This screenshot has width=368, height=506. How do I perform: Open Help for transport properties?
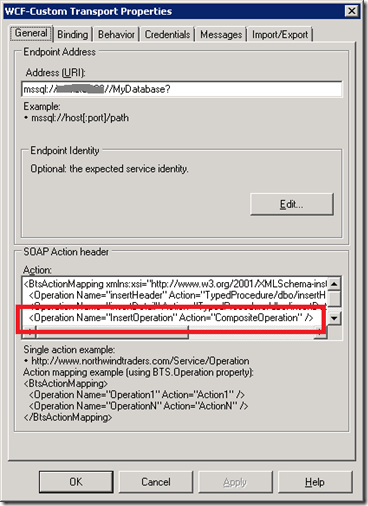point(315,482)
